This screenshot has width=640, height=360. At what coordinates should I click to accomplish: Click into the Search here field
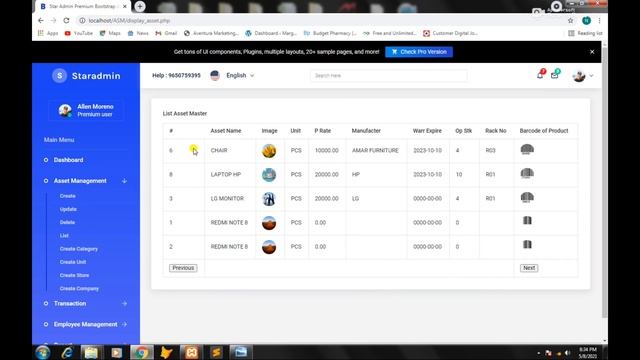[x=389, y=76]
